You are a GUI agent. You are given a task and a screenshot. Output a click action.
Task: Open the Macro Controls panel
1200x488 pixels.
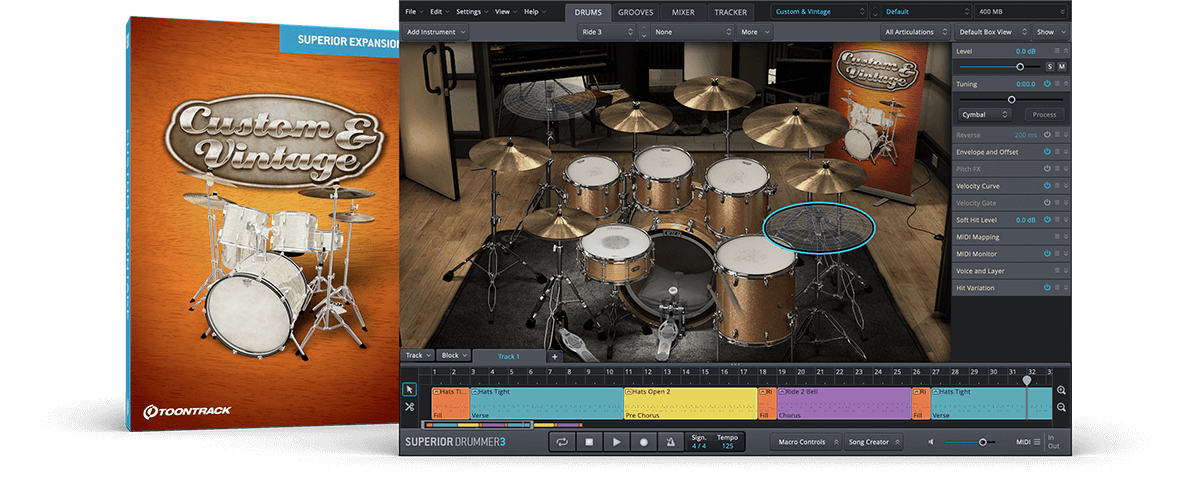coord(804,442)
